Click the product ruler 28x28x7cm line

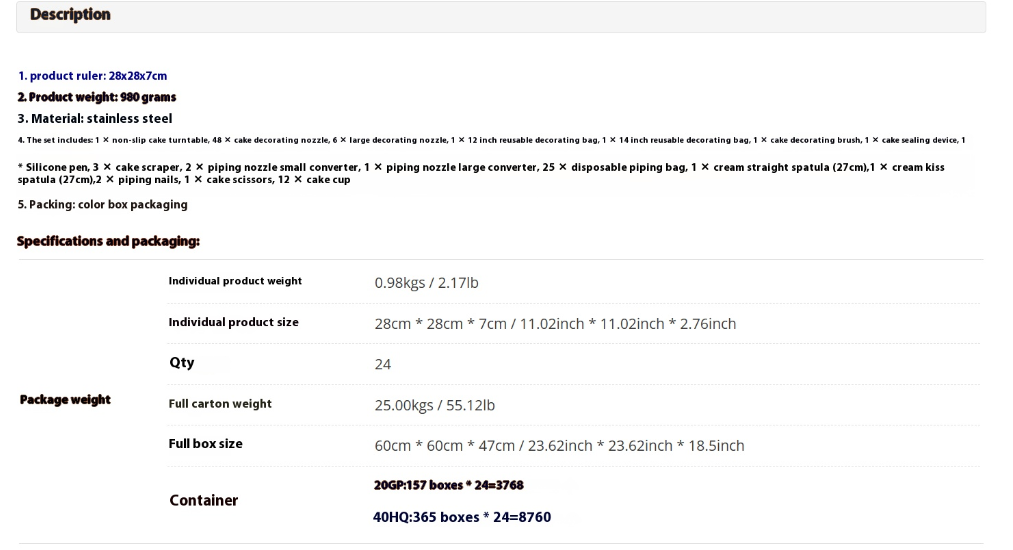click(92, 76)
